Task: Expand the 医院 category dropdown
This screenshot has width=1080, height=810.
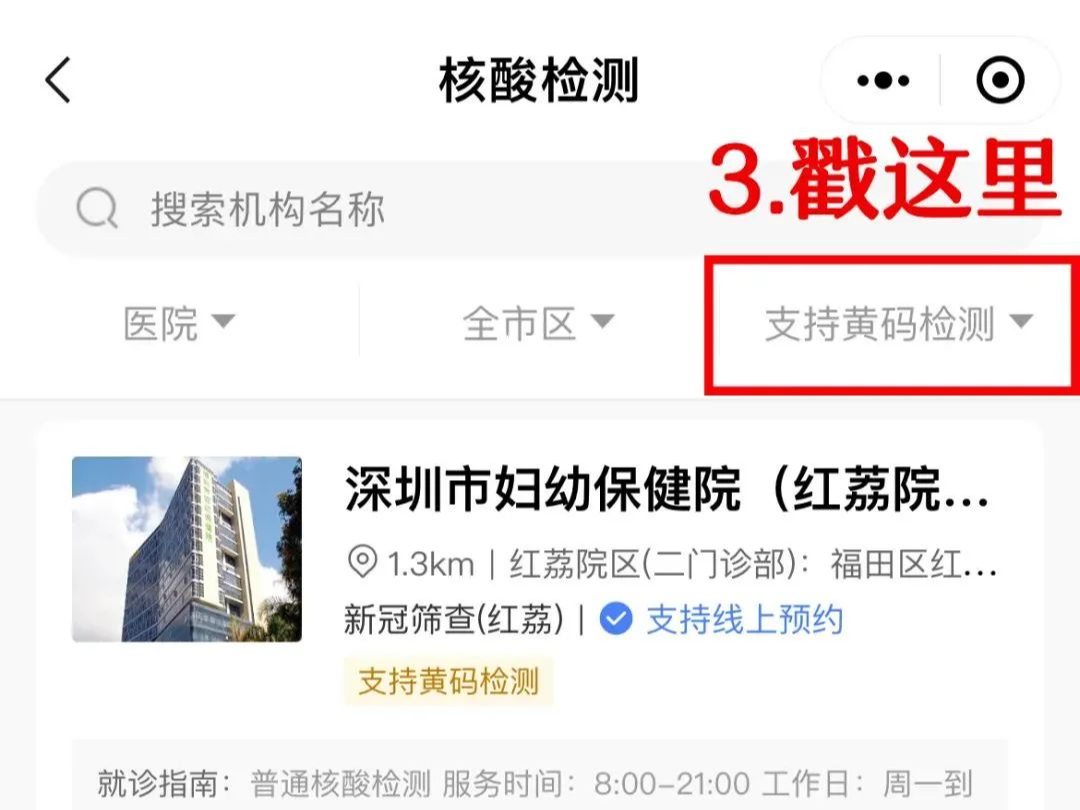Action: (x=178, y=322)
